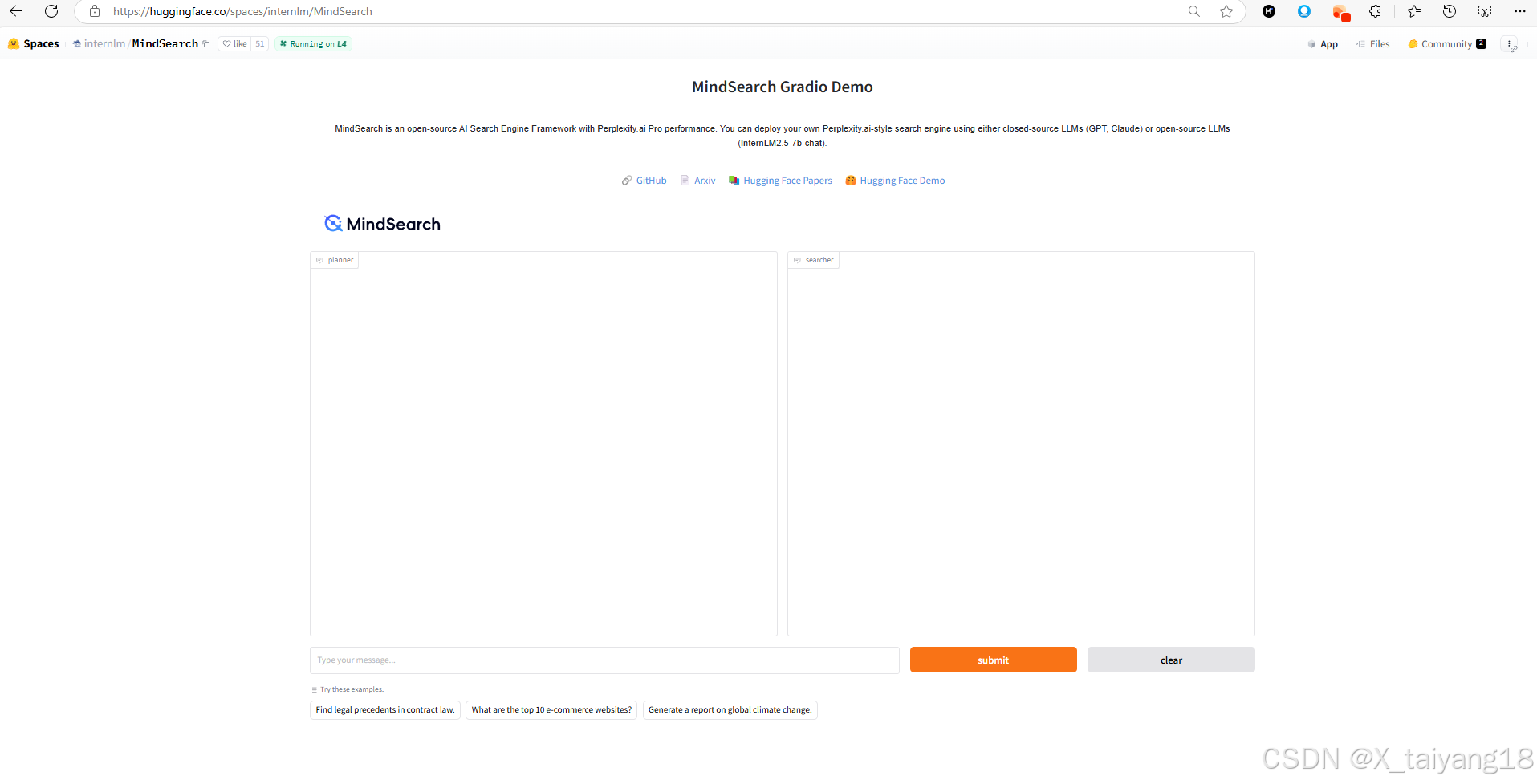The image size is (1537, 784).
Task: Like the MindSearch space
Action: 234,44
